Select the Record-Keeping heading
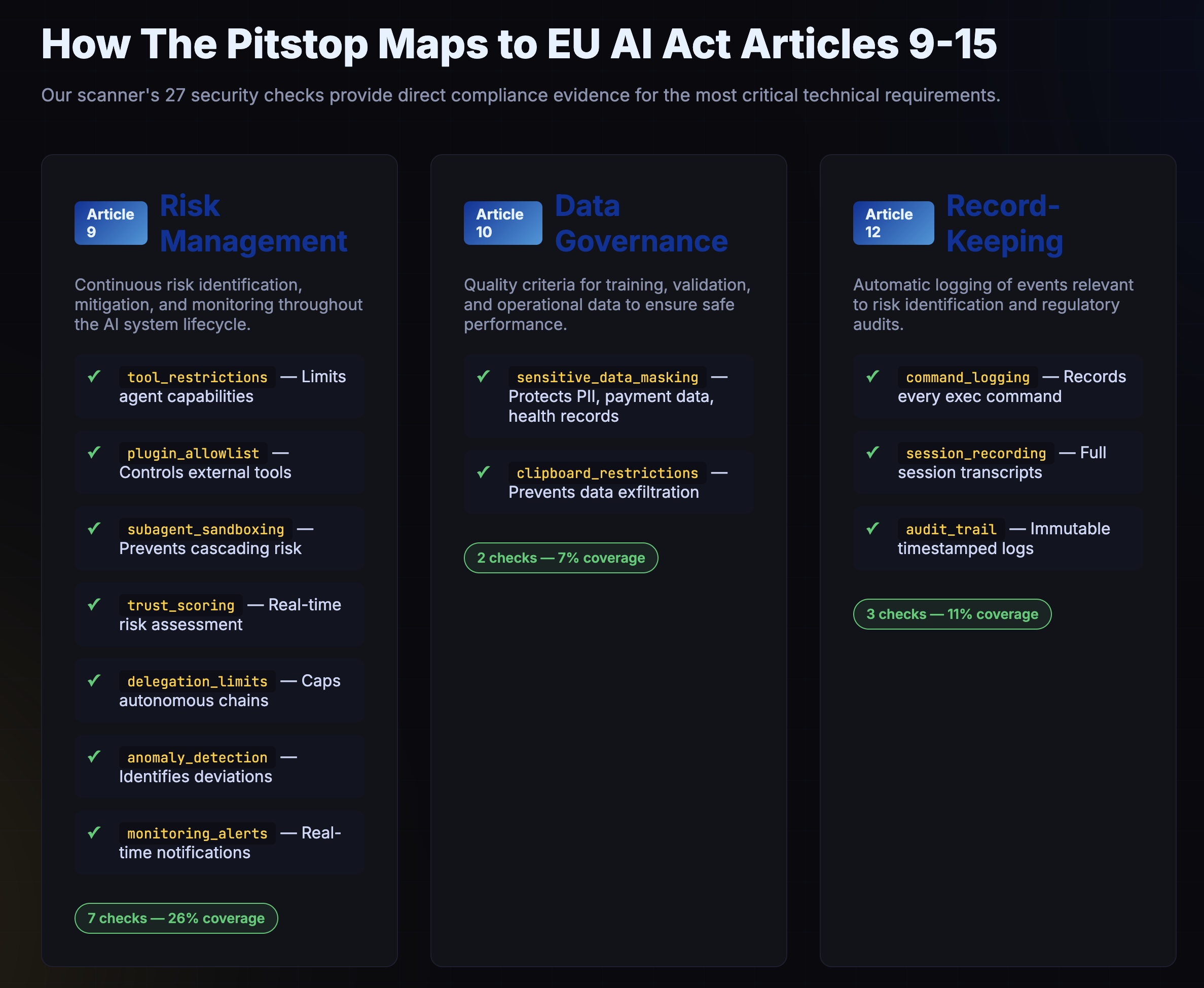The width and height of the screenshot is (1204, 988). pyautogui.click(x=1004, y=223)
